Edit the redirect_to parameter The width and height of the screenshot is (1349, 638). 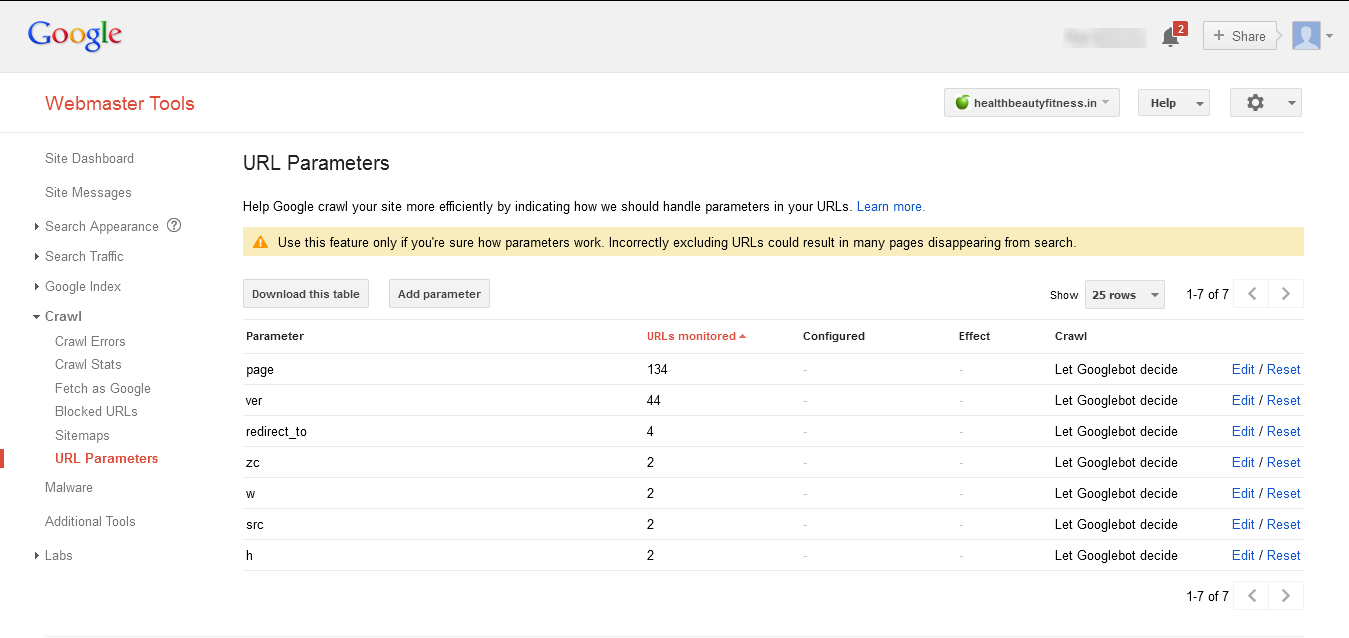1242,431
